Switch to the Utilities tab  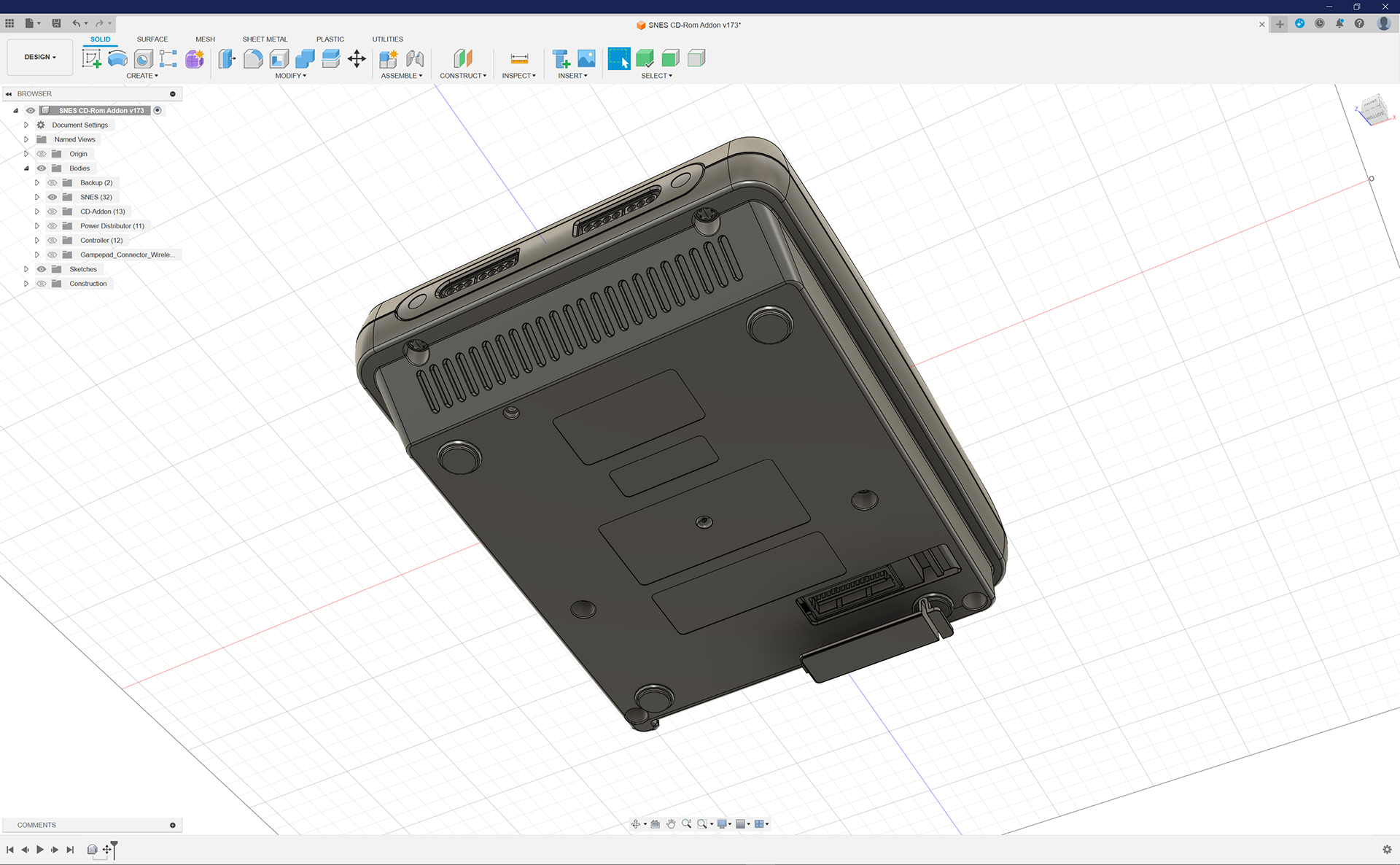pos(388,39)
